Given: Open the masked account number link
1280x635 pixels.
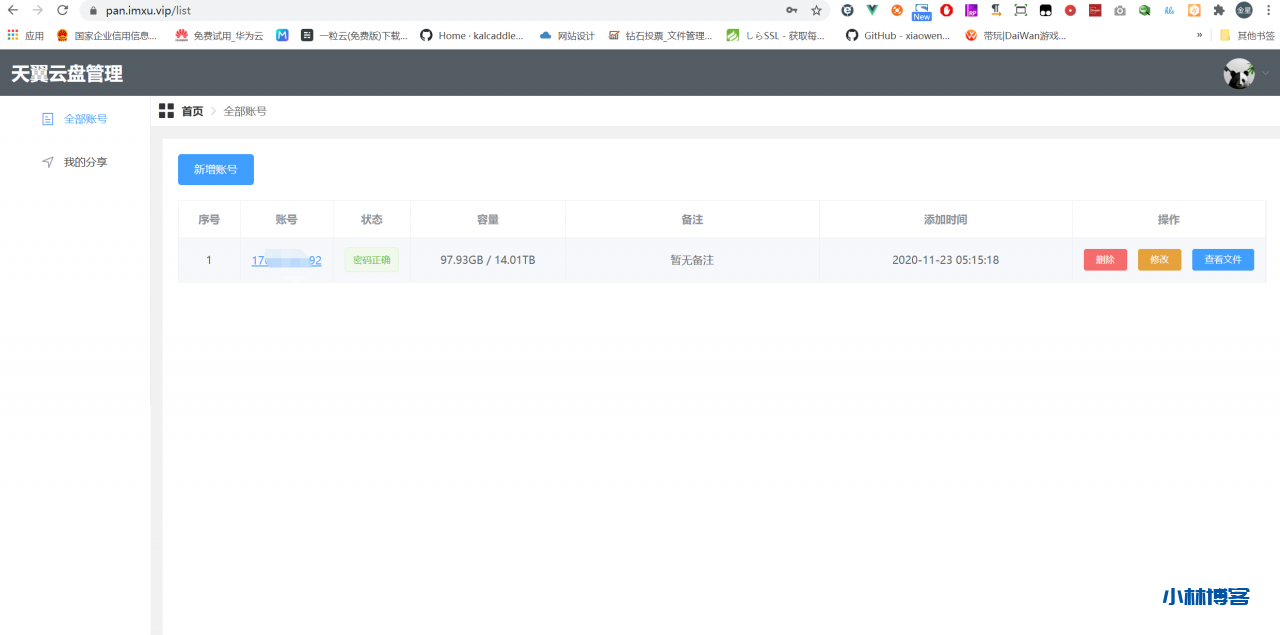Looking at the screenshot, I should coord(286,261).
